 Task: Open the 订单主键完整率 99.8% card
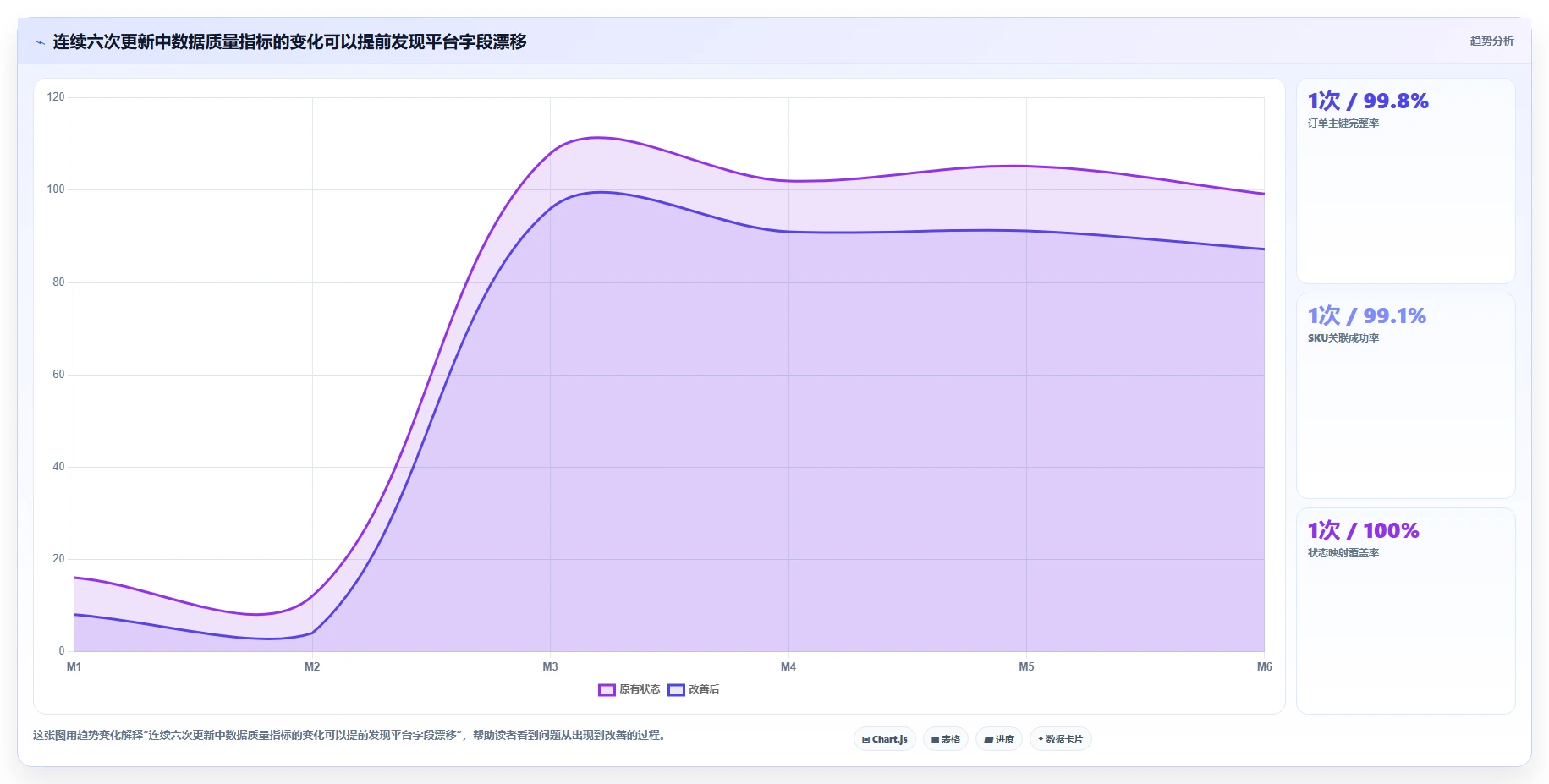point(1405,181)
